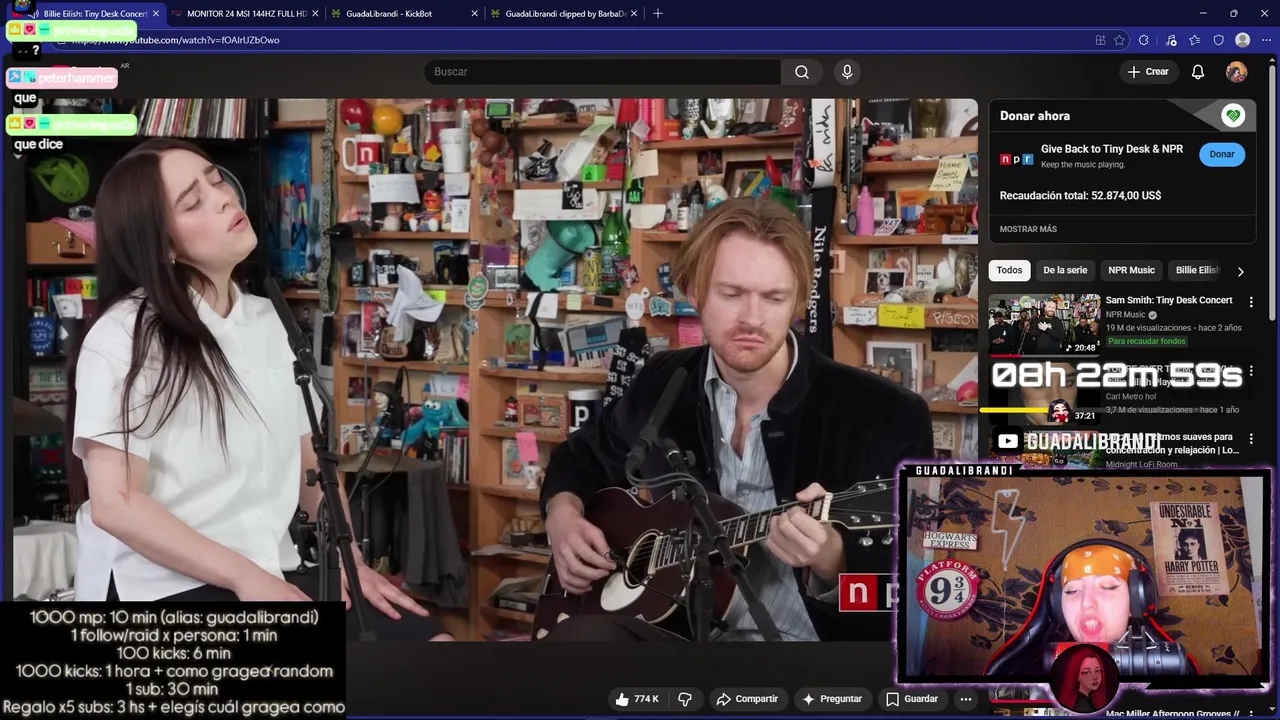Select the De la serie filter chip

[1065, 270]
